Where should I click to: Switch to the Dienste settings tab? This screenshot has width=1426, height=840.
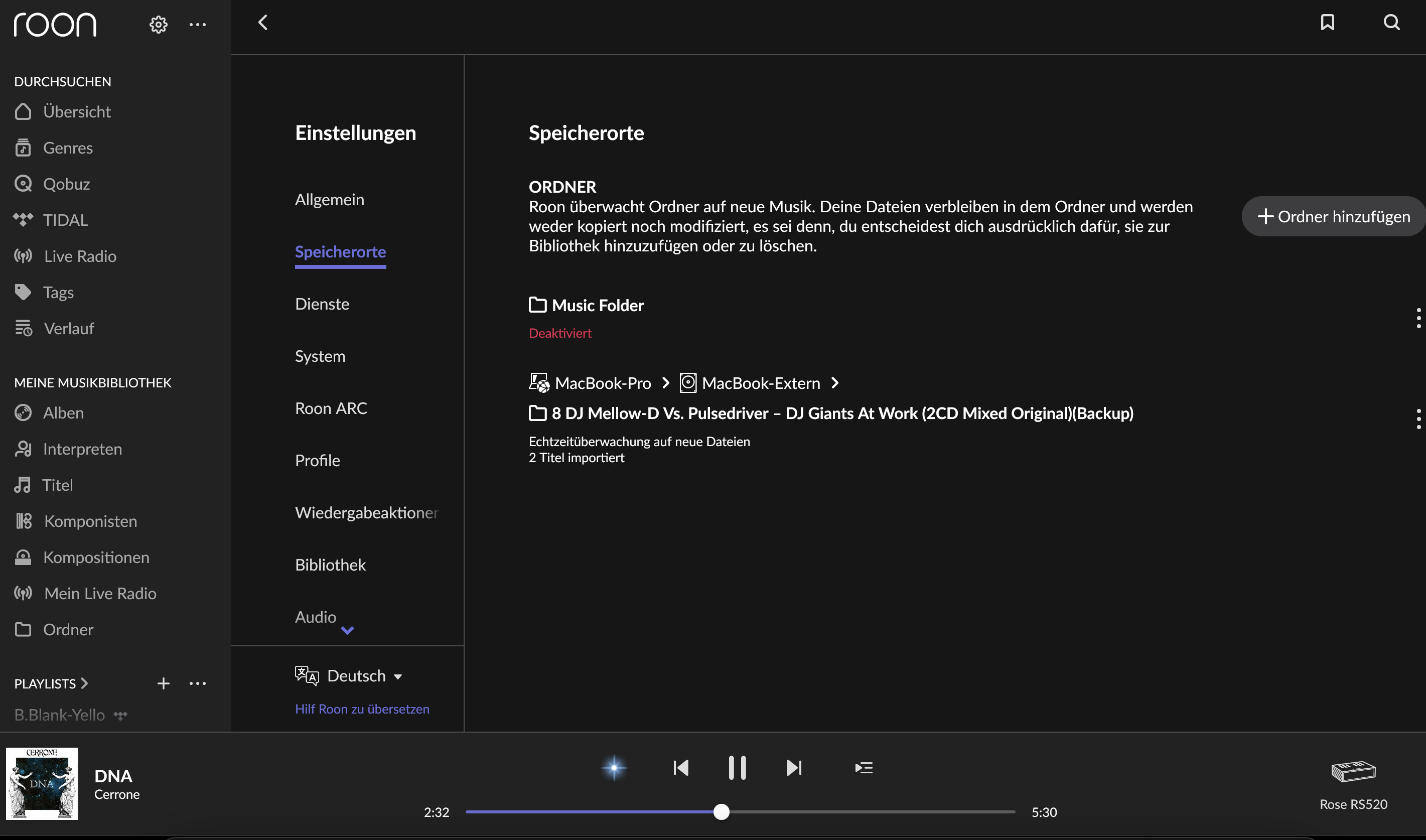[322, 304]
